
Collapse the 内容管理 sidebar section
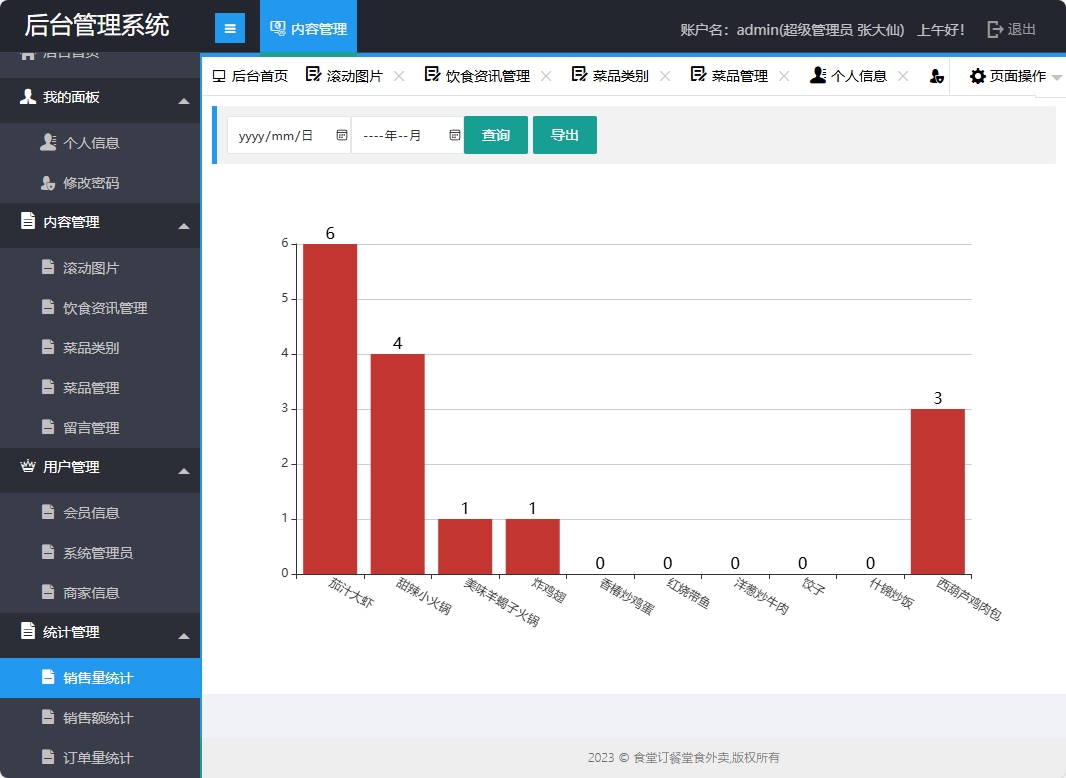[184, 226]
